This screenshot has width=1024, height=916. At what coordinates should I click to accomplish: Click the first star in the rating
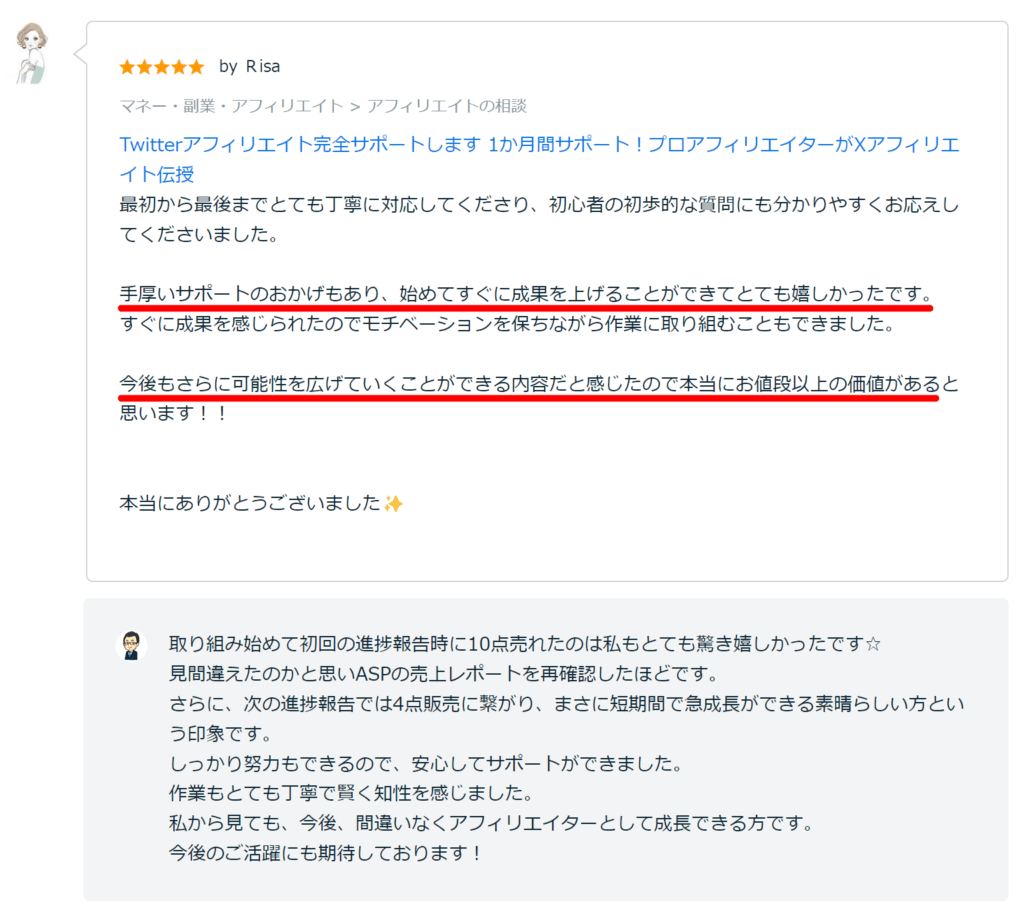127,67
